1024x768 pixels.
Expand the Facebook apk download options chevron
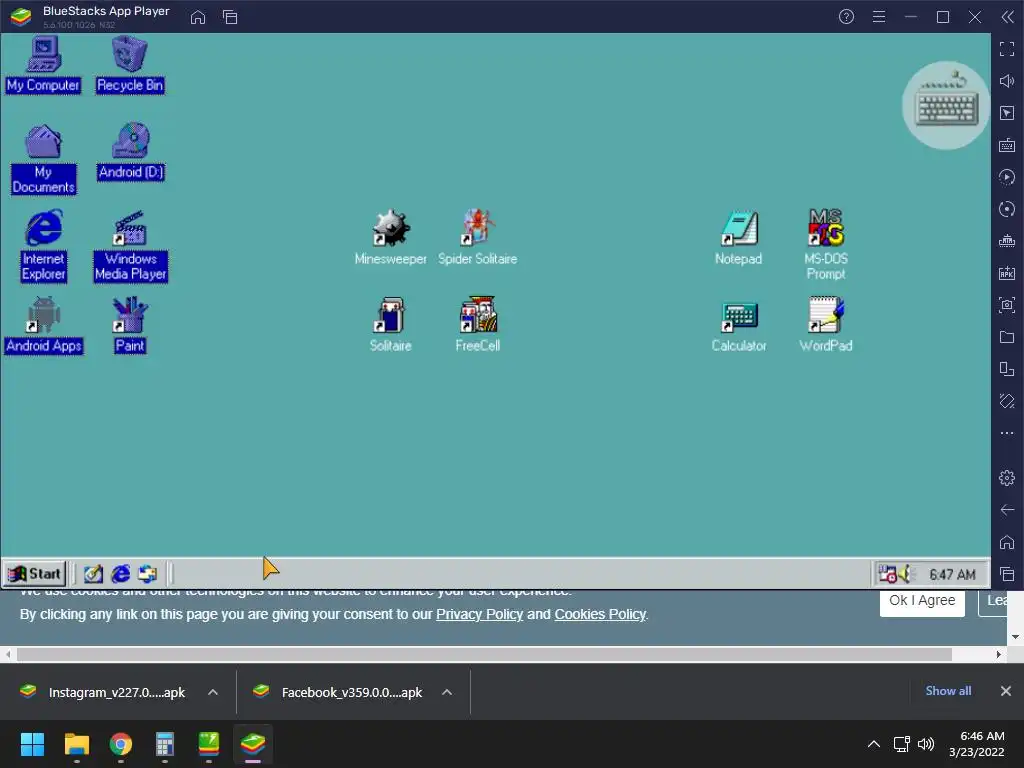coord(447,692)
